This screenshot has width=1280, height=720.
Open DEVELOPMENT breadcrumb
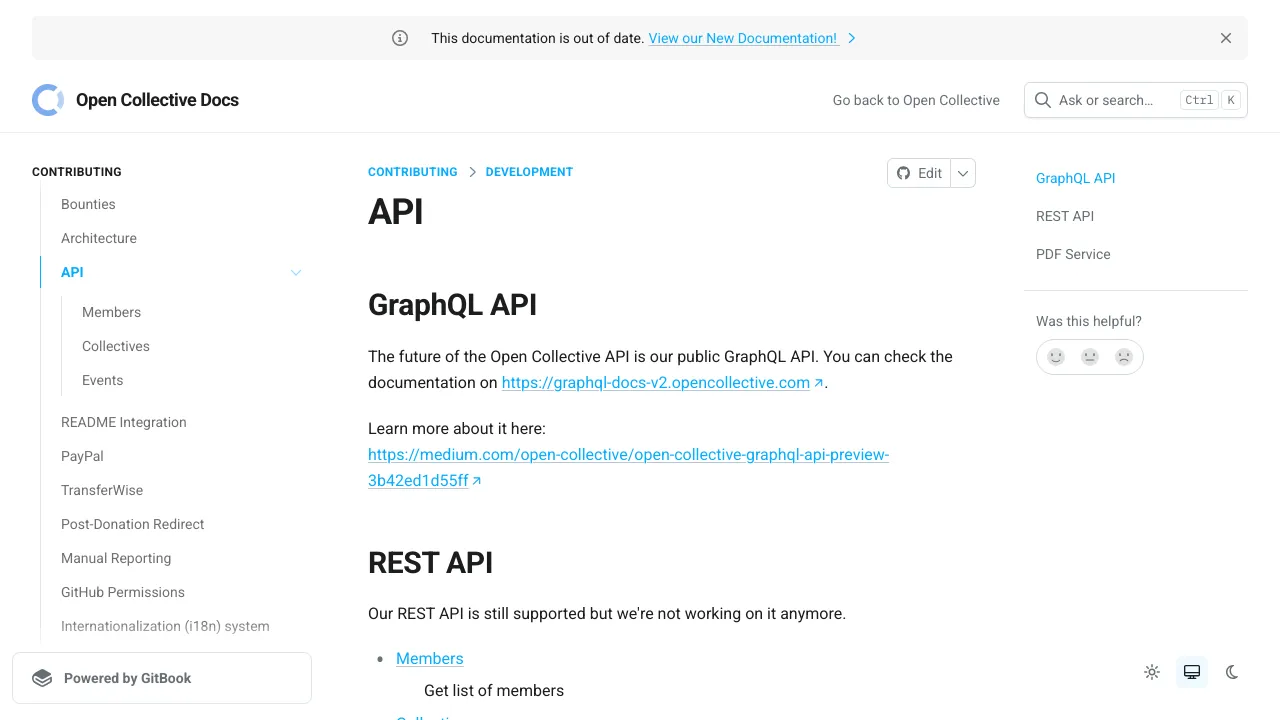coord(529,172)
